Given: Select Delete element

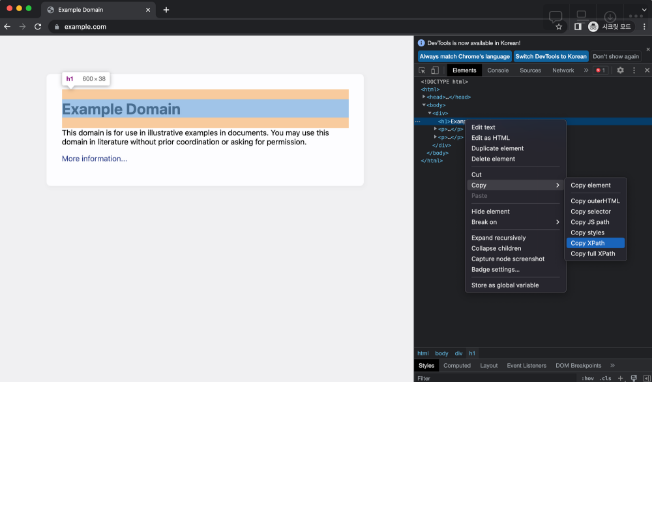Looking at the screenshot, I should pyautogui.click(x=516, y=159).
